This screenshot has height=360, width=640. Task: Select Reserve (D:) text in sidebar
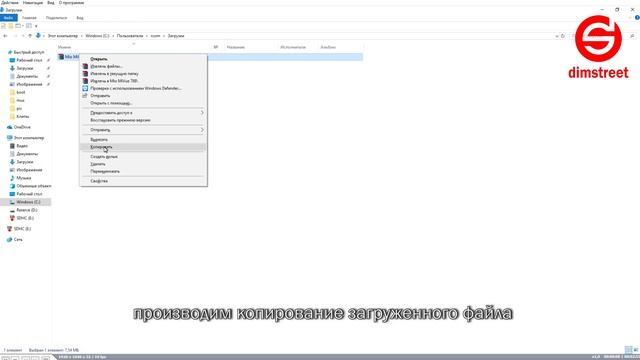click(27, 210)
